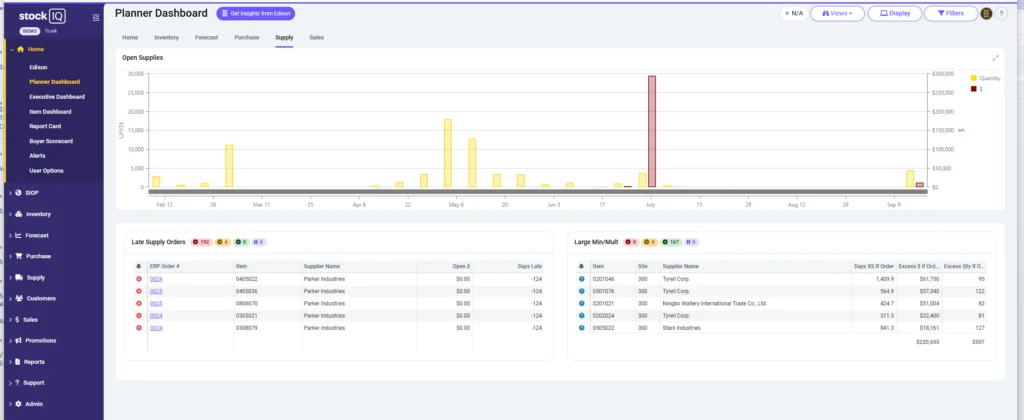This screenshot has height=420, width=1024.
Task: Switch to the Forecast tab
Action: 206,37
